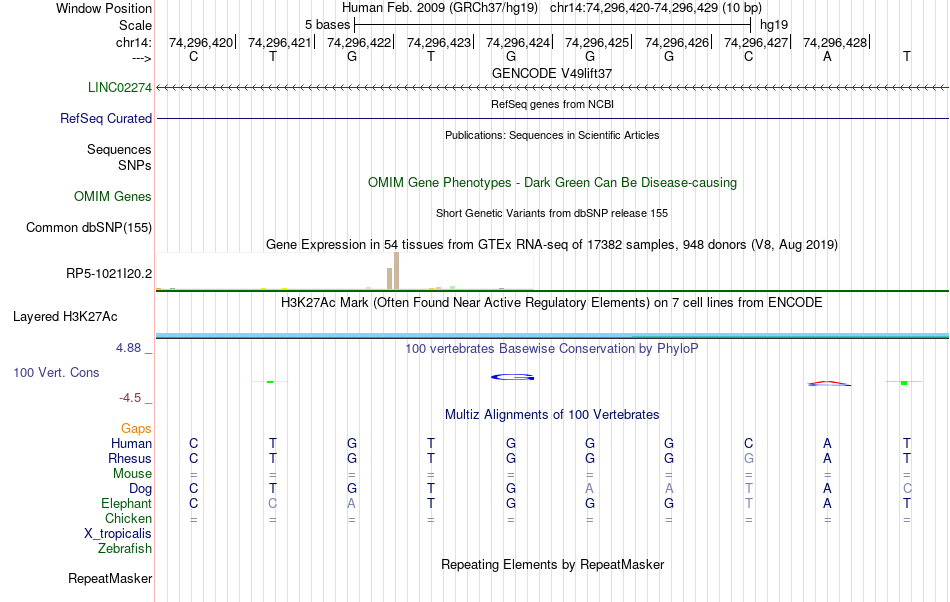Click Short Genetic Variants dbSNP title

[552, 213]
